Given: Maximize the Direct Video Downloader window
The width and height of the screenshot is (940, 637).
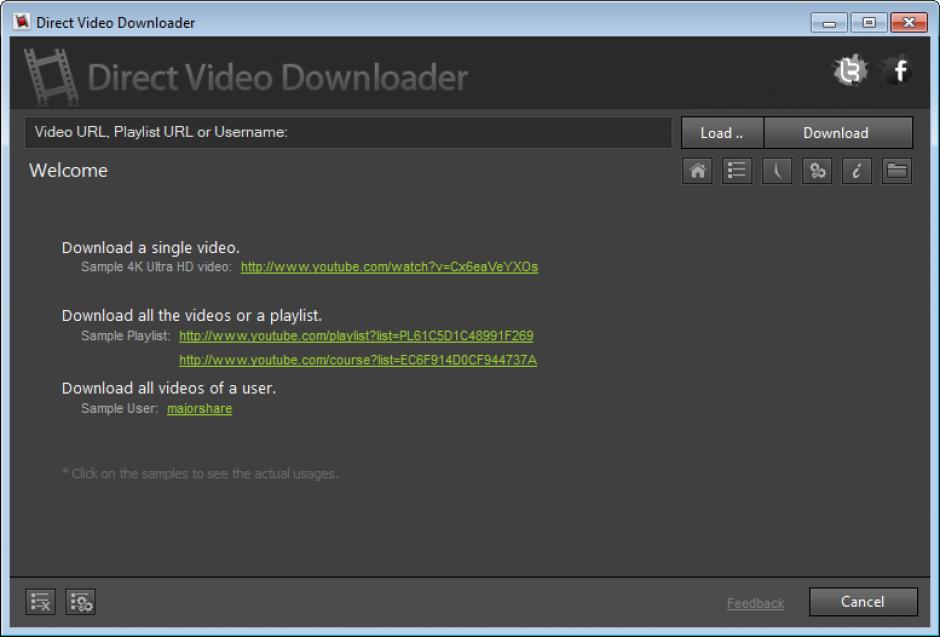Looking at the screenshot, I should (x=869, y=23).
